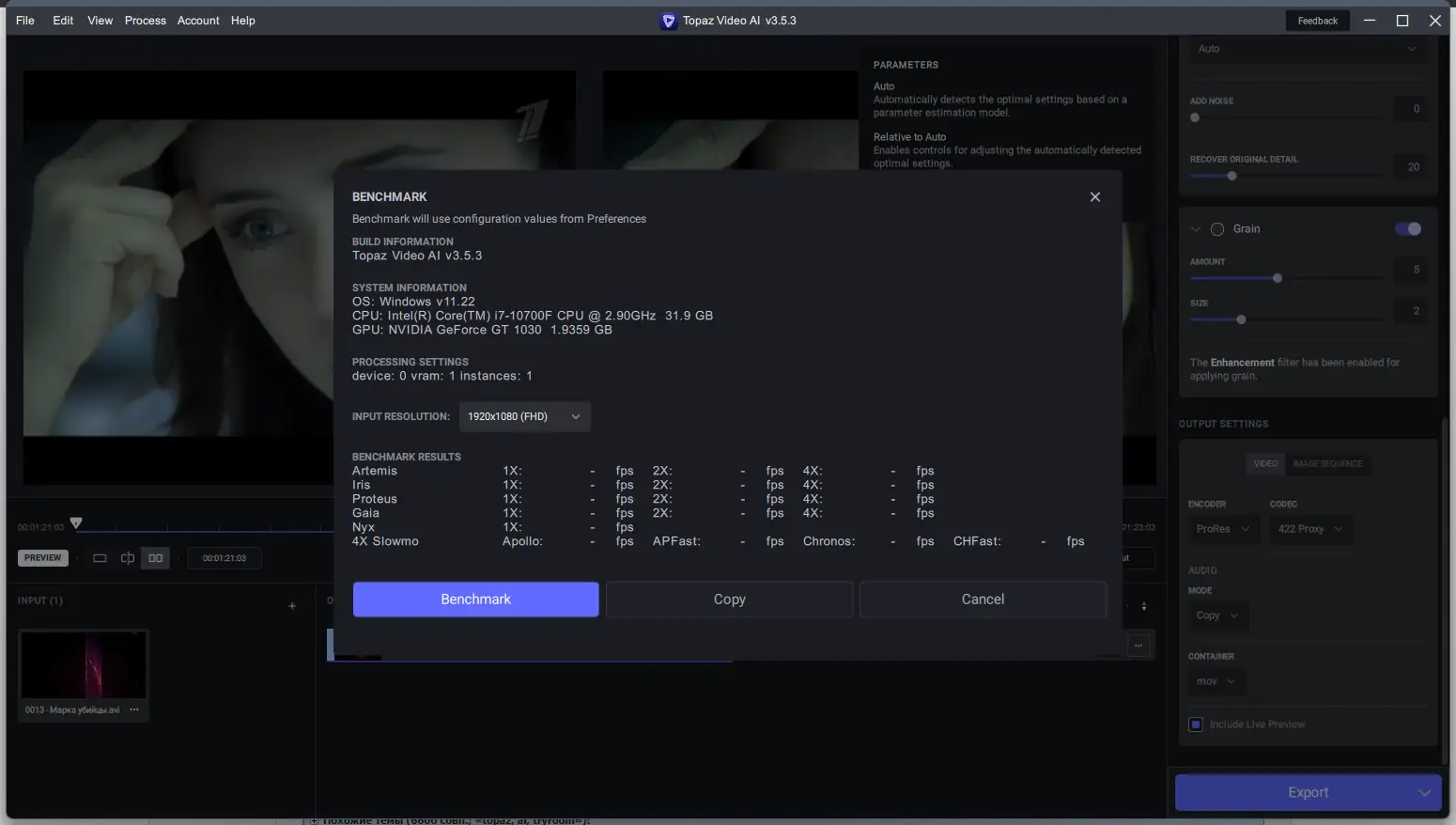The height and width of the screenshot is (825, 1456).
Task: Open the Edit menu
Action: point(63,21)
